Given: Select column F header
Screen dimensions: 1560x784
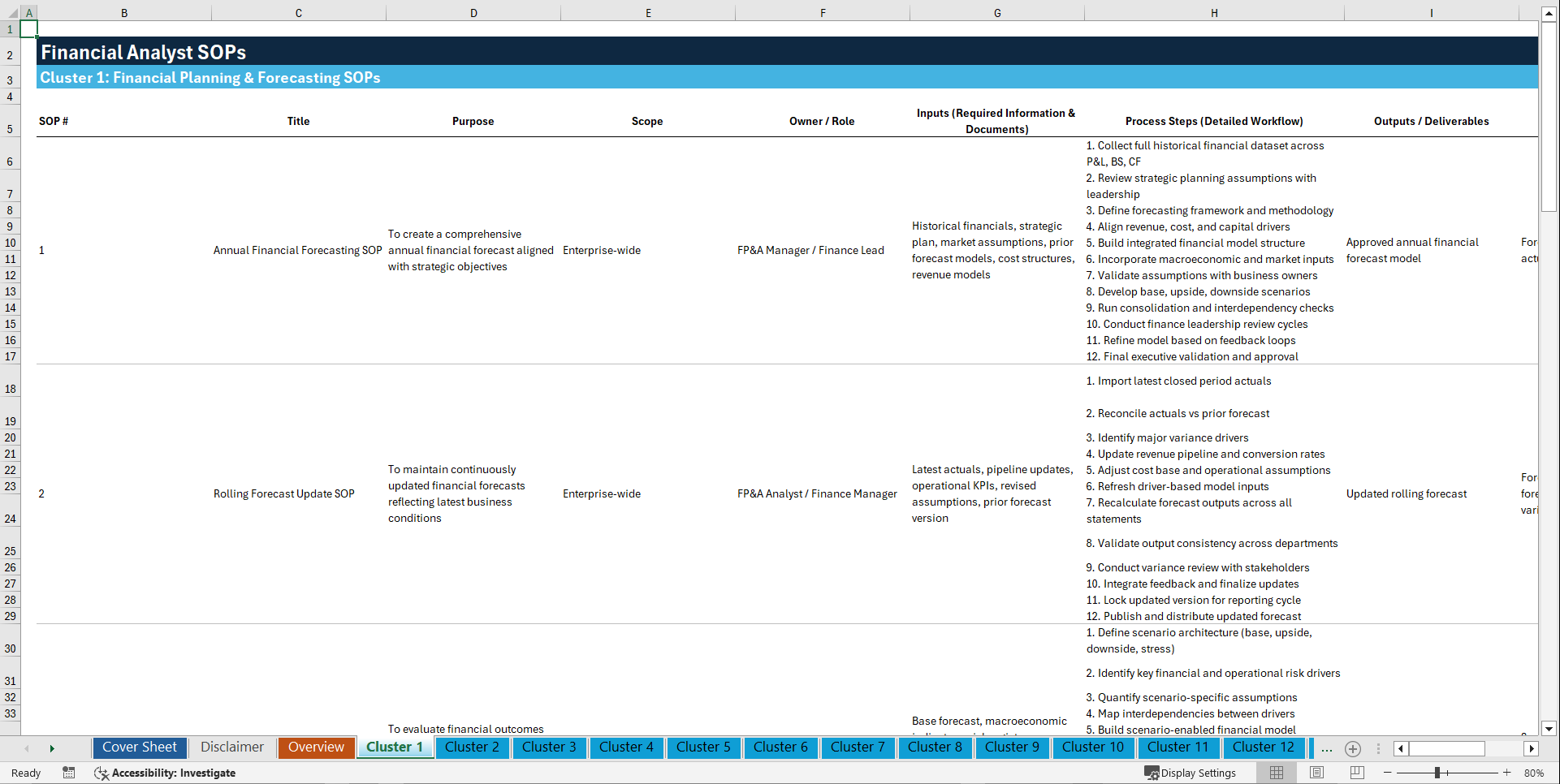Looking at the screenshot, I should pos(823,13).
